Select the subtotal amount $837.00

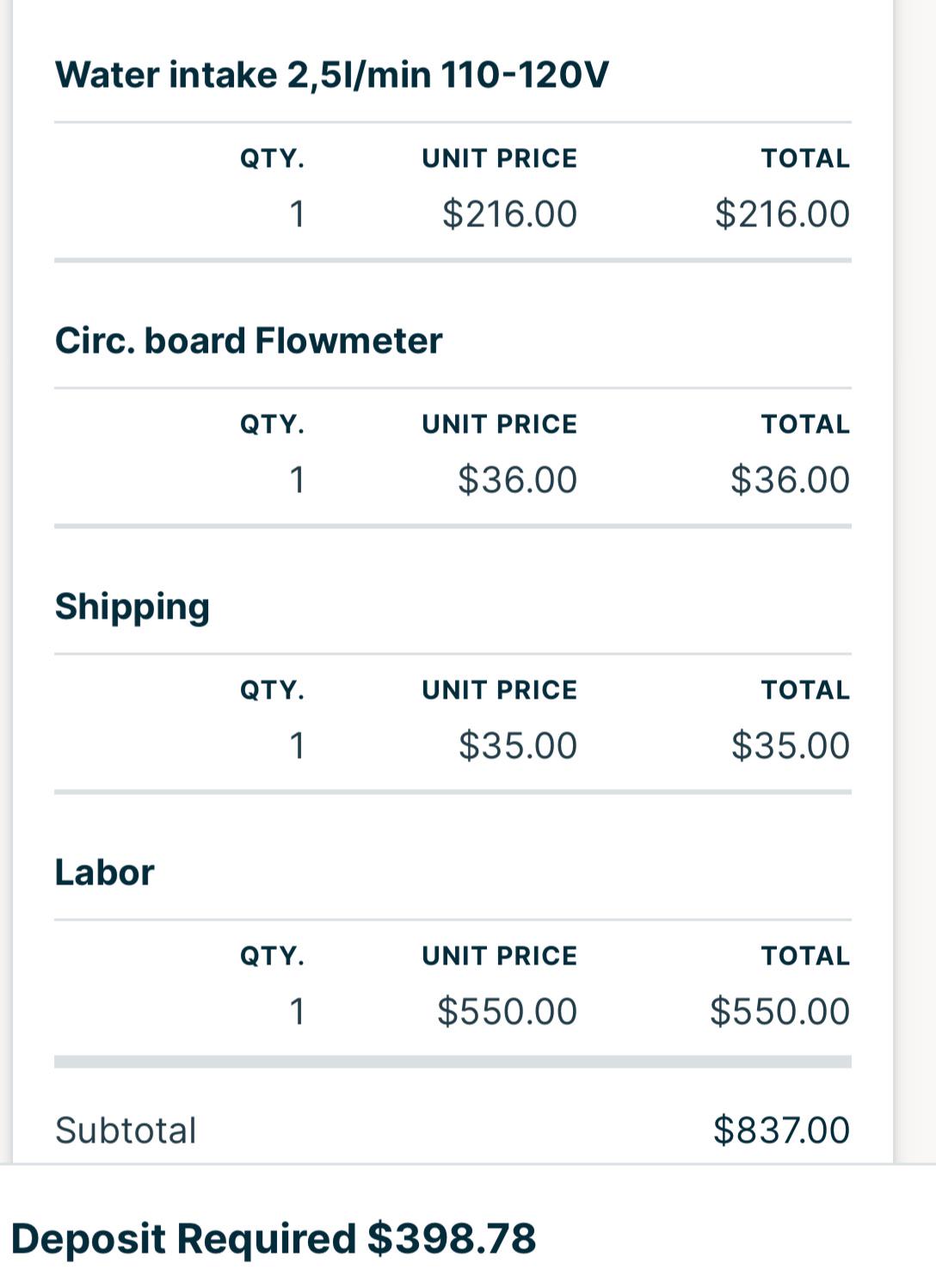tap(781, 1131)
